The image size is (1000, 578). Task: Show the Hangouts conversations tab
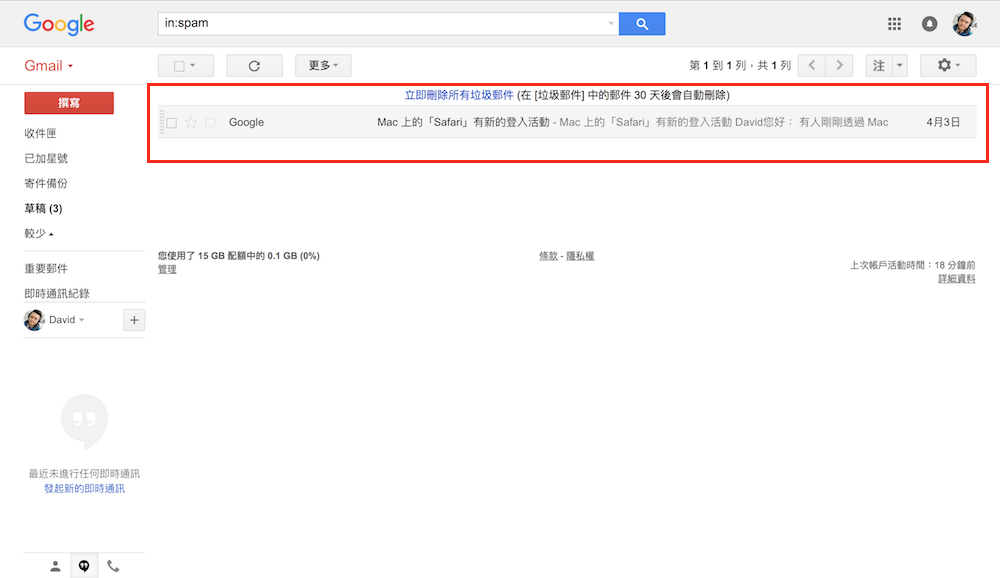tap(84, 566)
